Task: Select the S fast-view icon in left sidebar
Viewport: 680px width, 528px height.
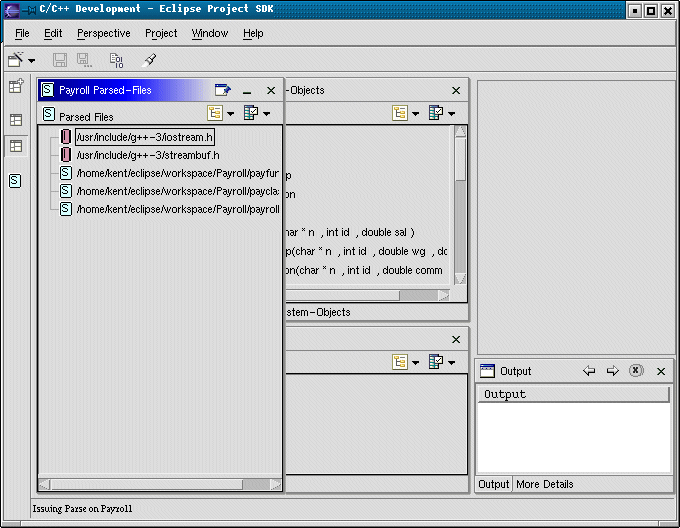Action: point(16,181)
